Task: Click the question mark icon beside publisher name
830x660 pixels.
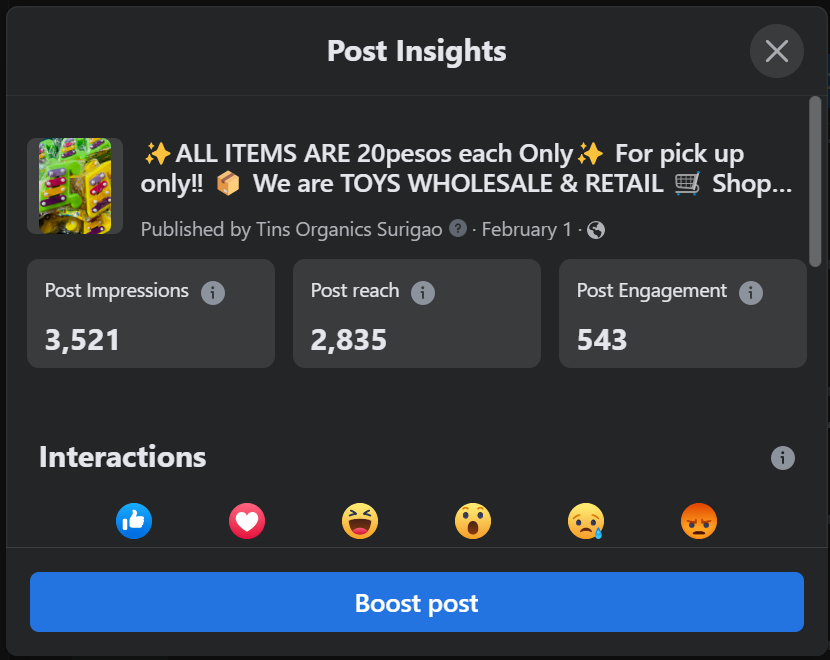Action: coord(458,229)
